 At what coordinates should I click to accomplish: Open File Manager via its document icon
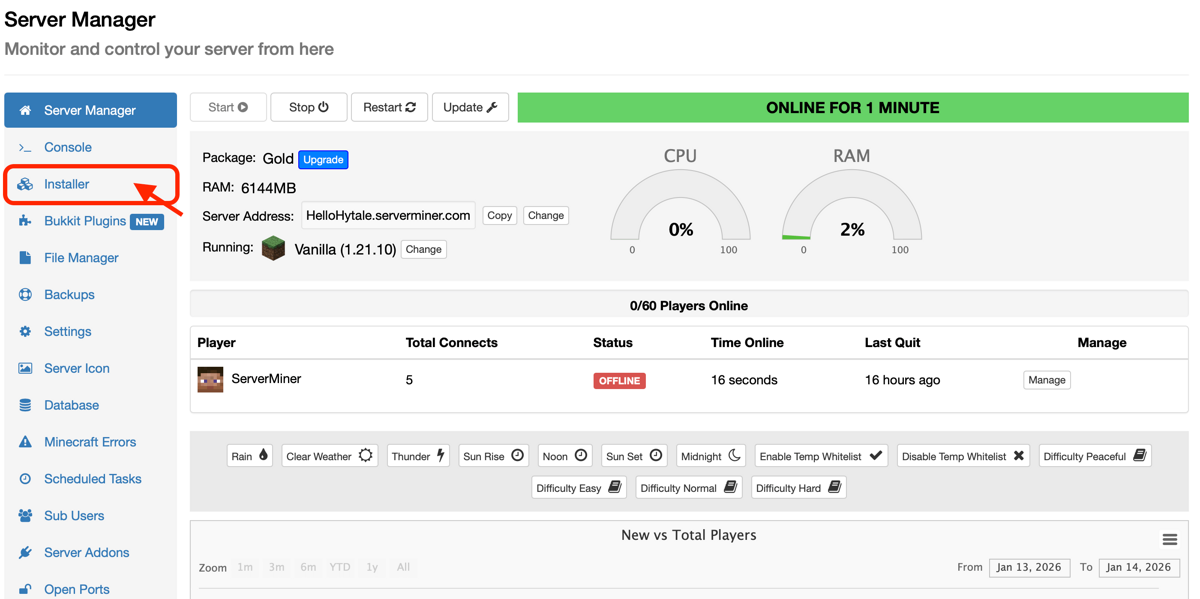(27, 257)
